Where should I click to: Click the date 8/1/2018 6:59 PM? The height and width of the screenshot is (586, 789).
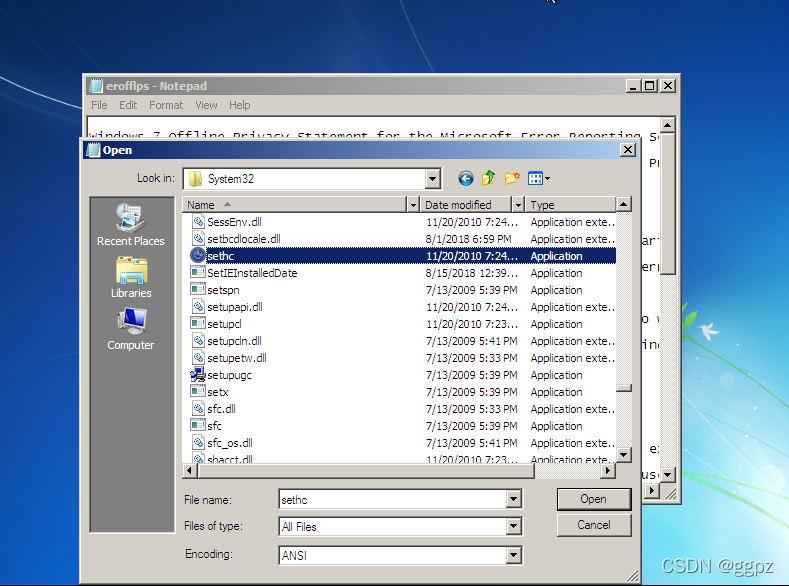pyautogui.click(x=468, y=239)
